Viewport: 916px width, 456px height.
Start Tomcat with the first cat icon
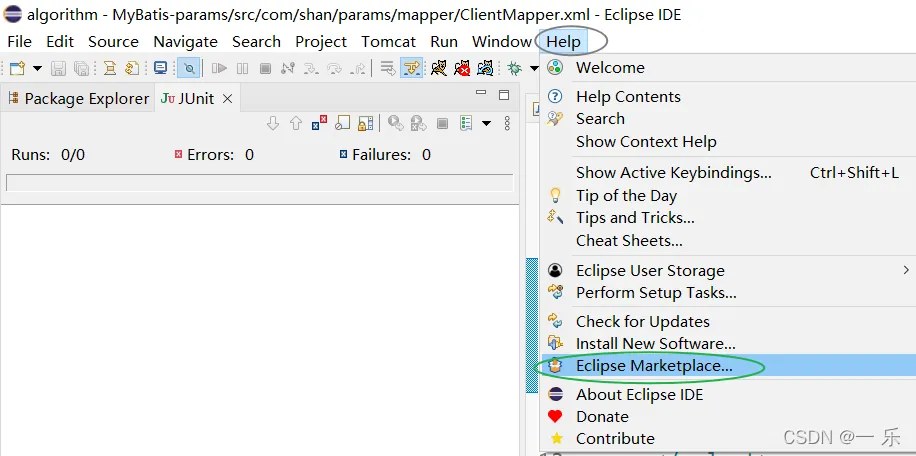point(439,68)
